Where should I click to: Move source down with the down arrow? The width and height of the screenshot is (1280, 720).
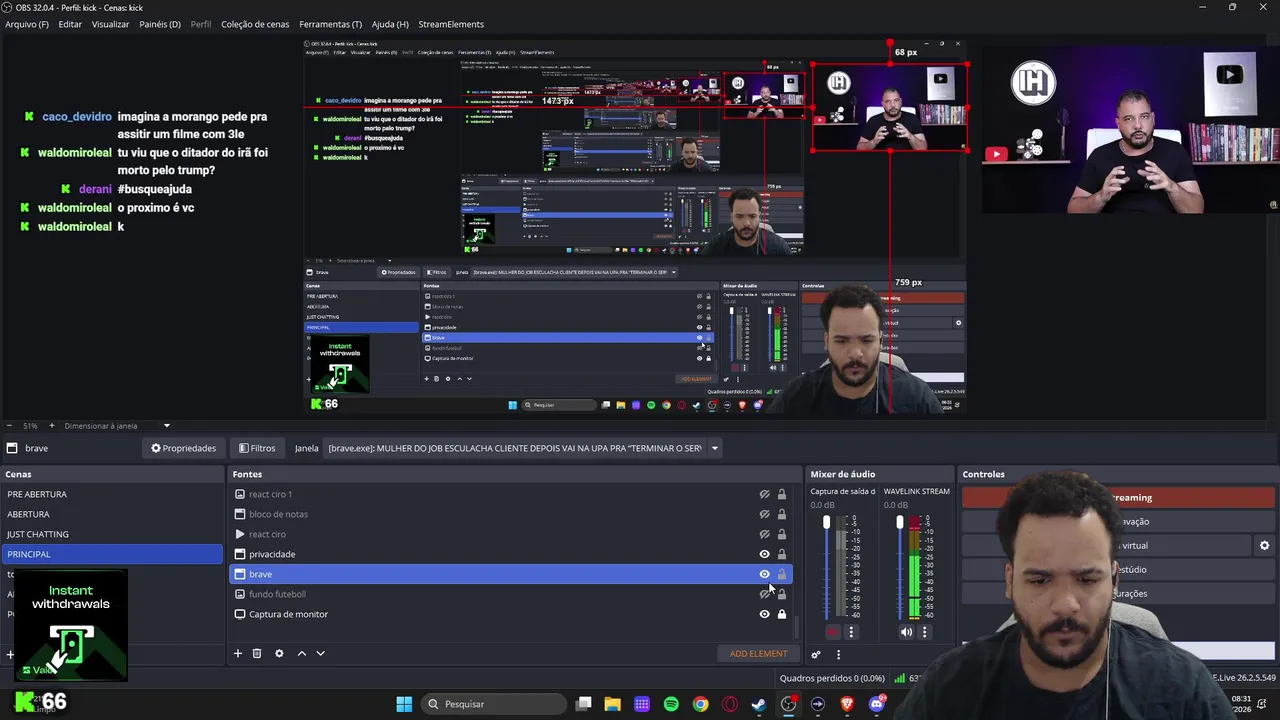320,653
